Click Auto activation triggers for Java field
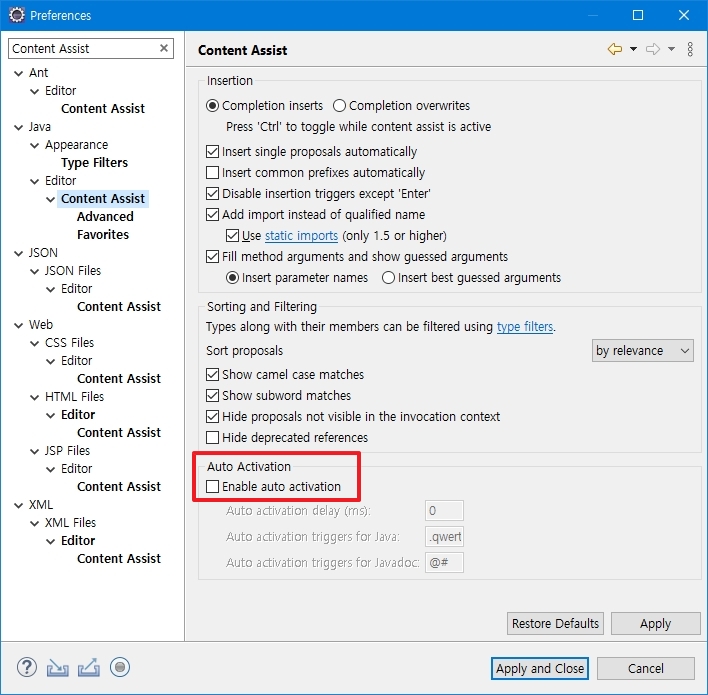708x695 pixels. [x=444, y=537]
